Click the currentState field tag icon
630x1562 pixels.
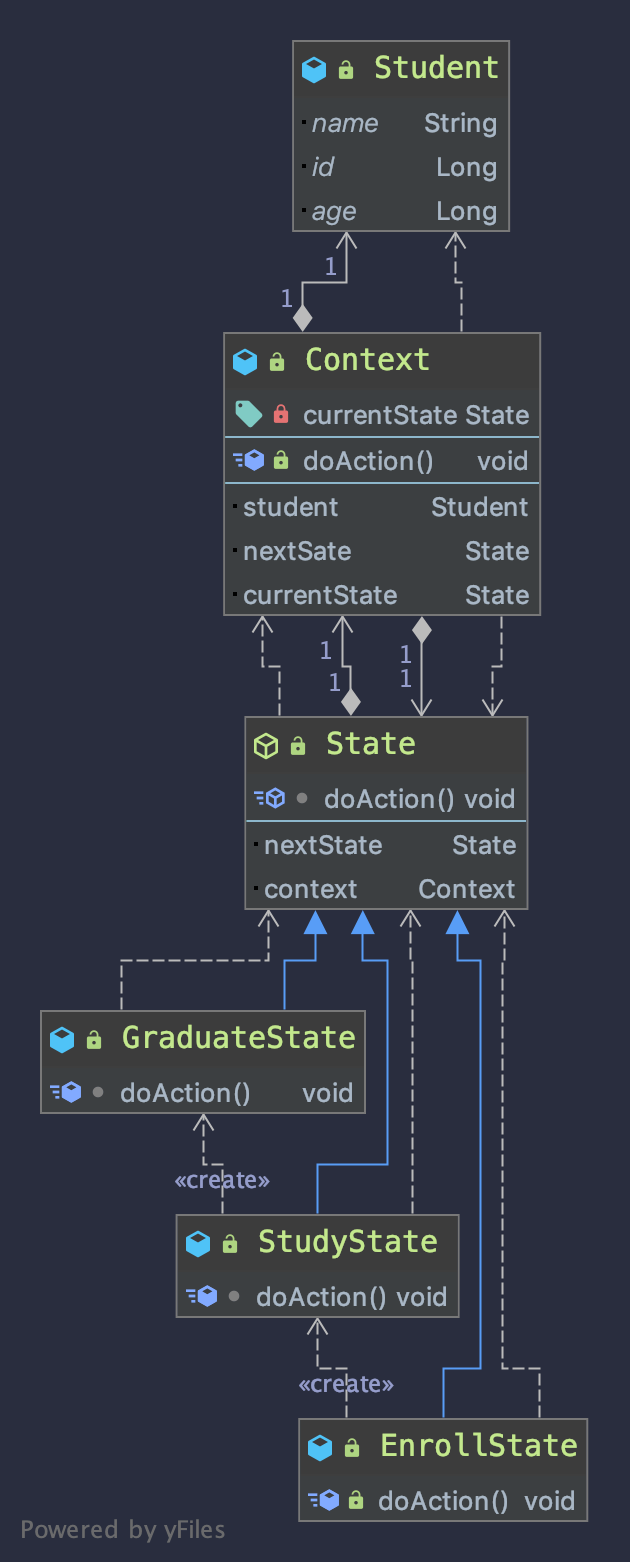(246, 414)
